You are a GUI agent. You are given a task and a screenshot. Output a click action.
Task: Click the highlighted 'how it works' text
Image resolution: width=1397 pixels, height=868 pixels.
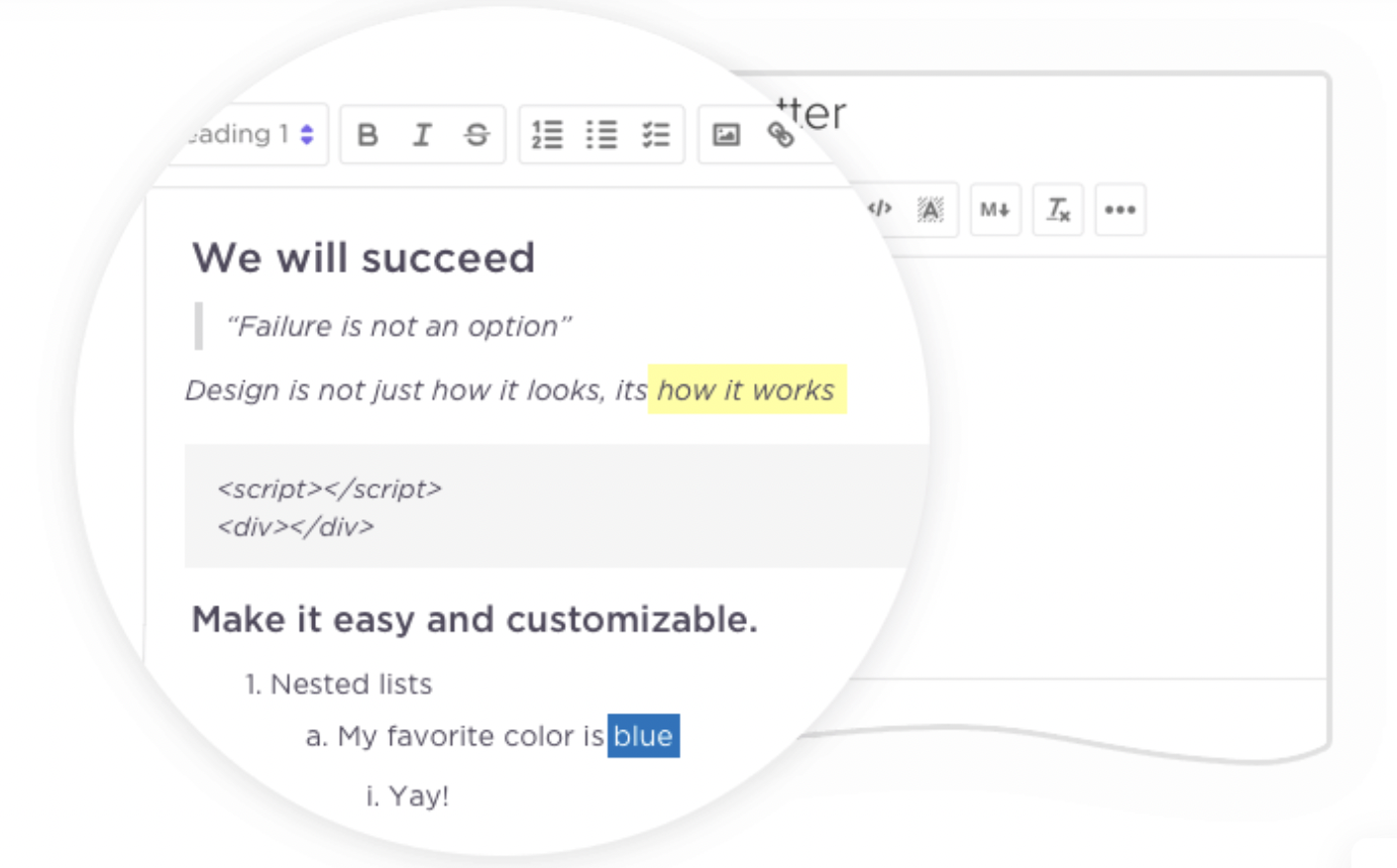(x=746, y=389)
